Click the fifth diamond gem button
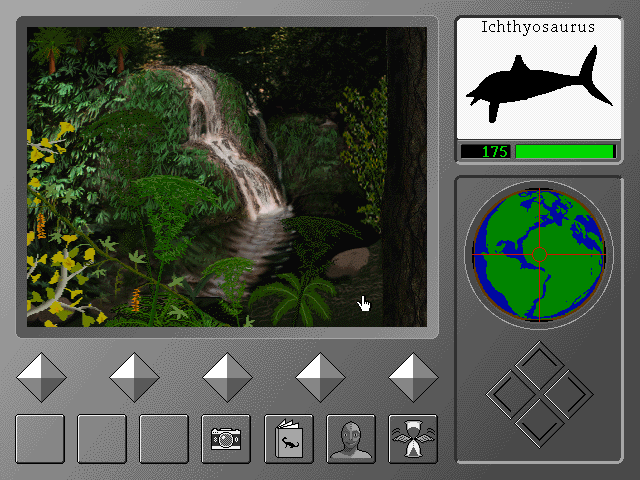Screen dimensions: 640x480 coord(413,378)
